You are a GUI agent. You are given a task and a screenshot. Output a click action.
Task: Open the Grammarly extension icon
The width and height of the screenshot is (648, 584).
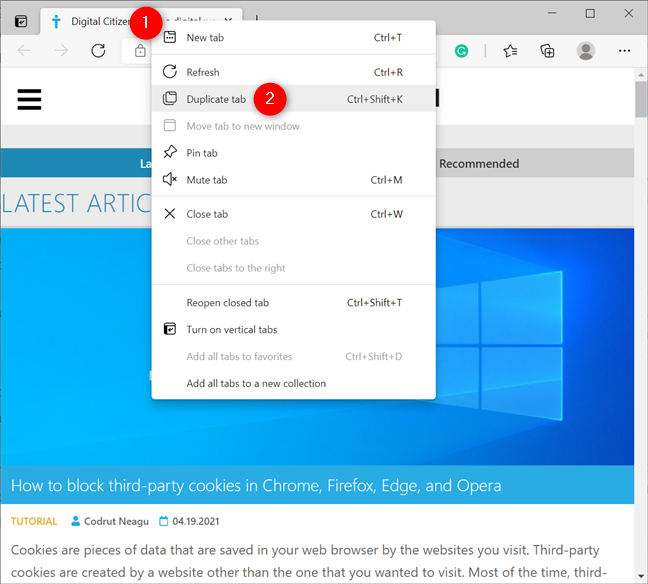point(461,51)
